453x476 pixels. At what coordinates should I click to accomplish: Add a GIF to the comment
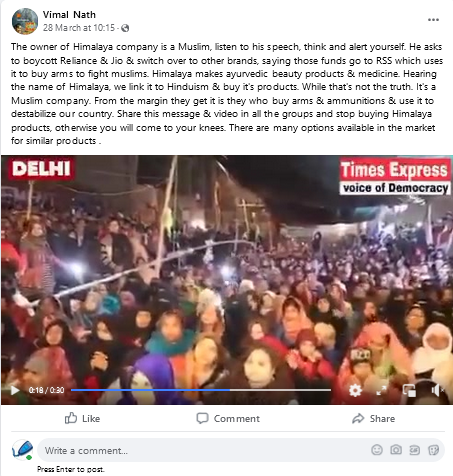tap(414, 450)
